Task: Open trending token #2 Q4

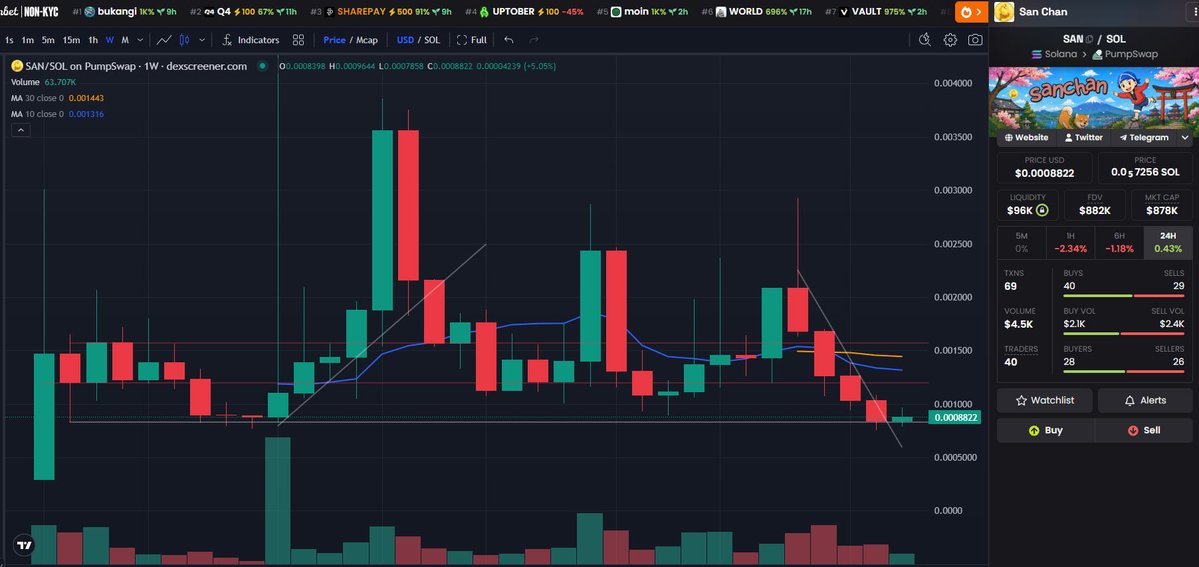Action: point(245,11)
